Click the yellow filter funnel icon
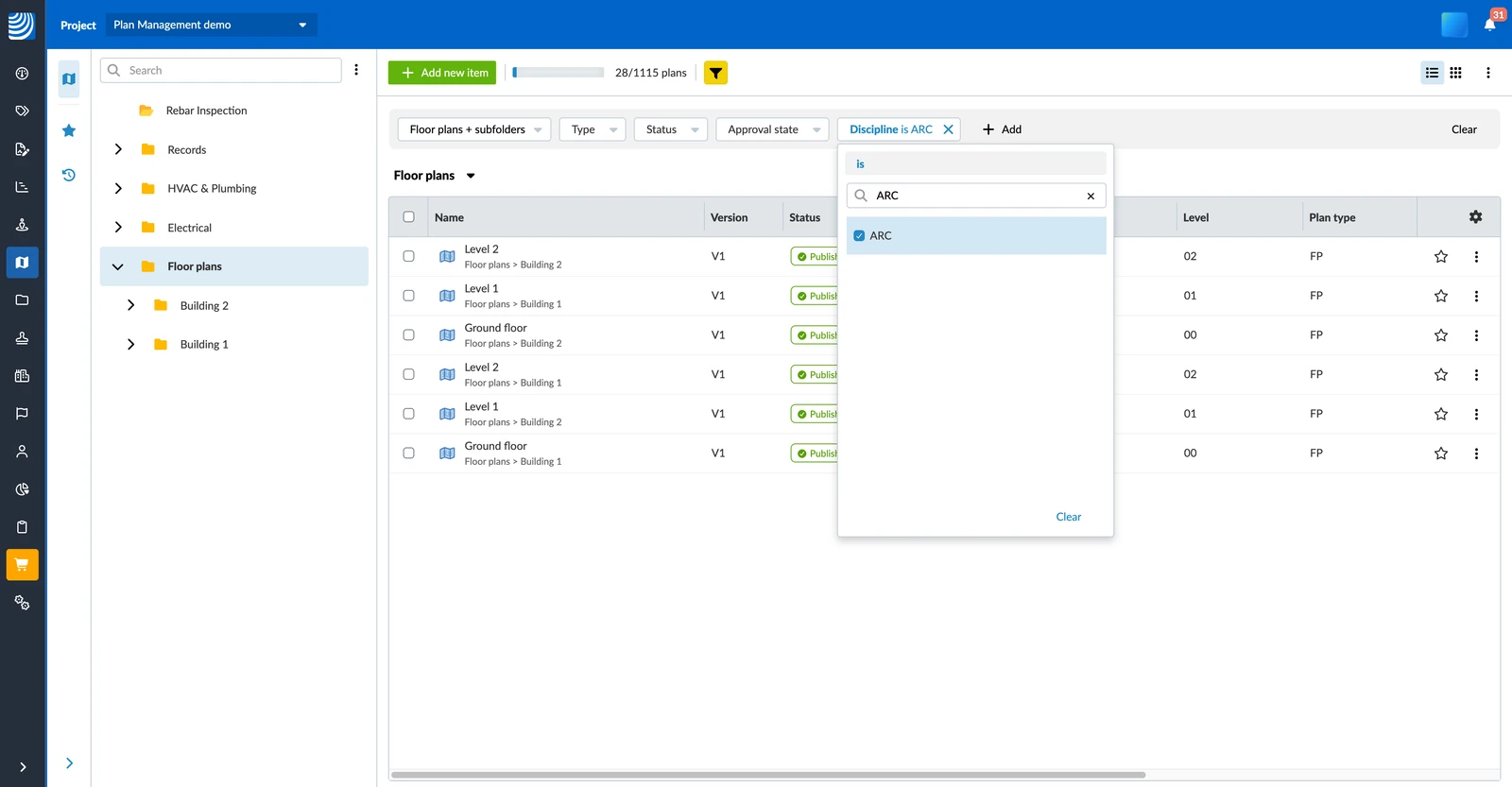 click(715, 73)
